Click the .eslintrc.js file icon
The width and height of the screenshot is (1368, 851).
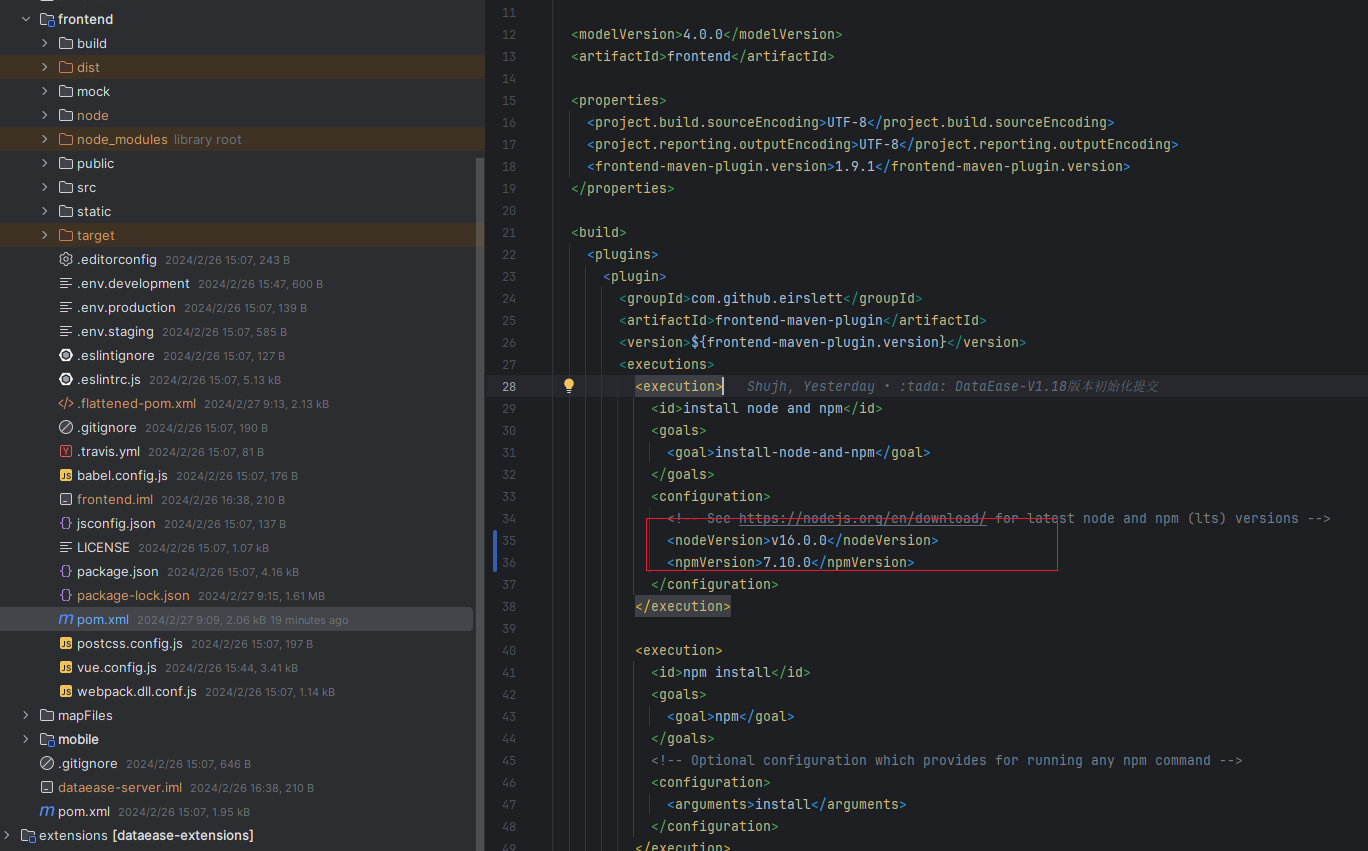tap(66, 379)
